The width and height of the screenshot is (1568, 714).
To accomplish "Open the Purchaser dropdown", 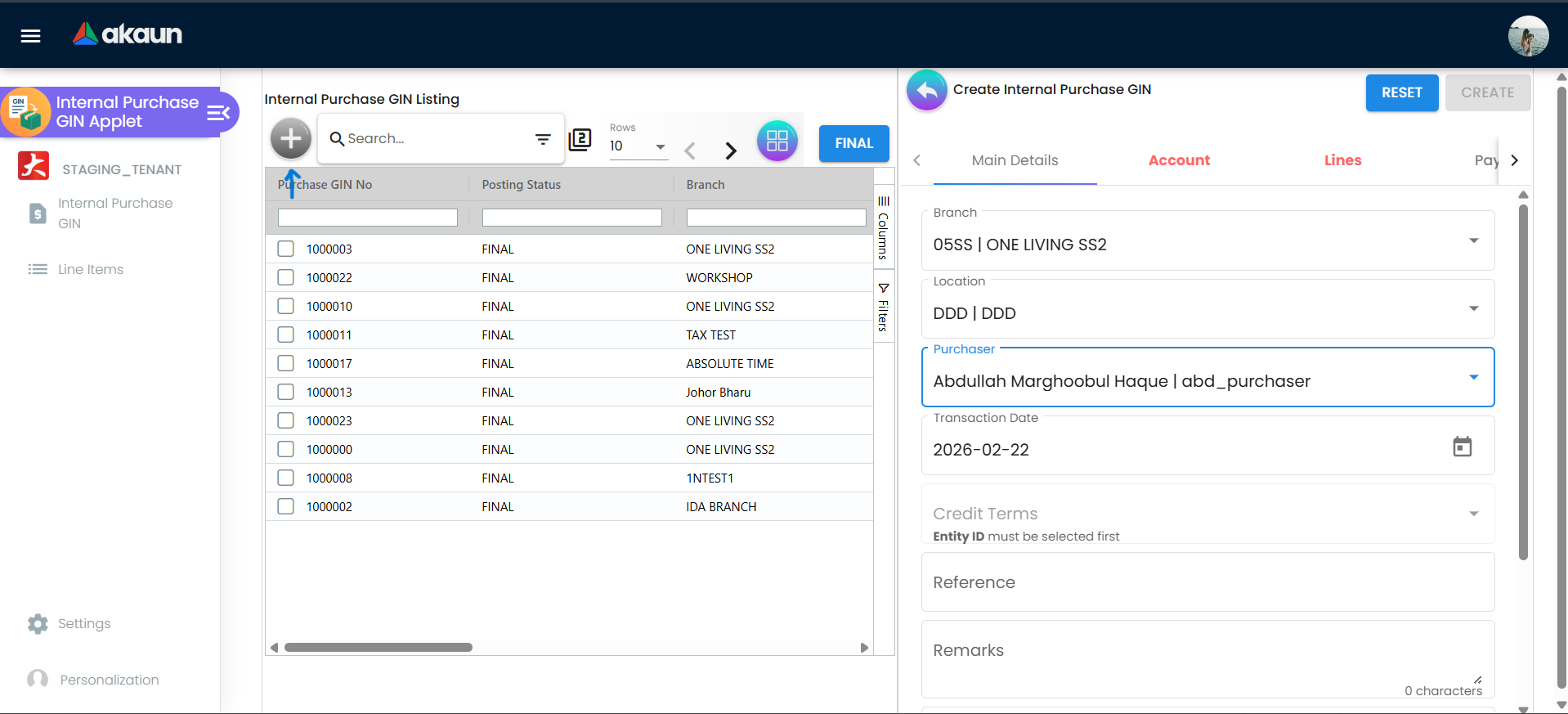I will pyautogui.click(x=1473, y=378).
